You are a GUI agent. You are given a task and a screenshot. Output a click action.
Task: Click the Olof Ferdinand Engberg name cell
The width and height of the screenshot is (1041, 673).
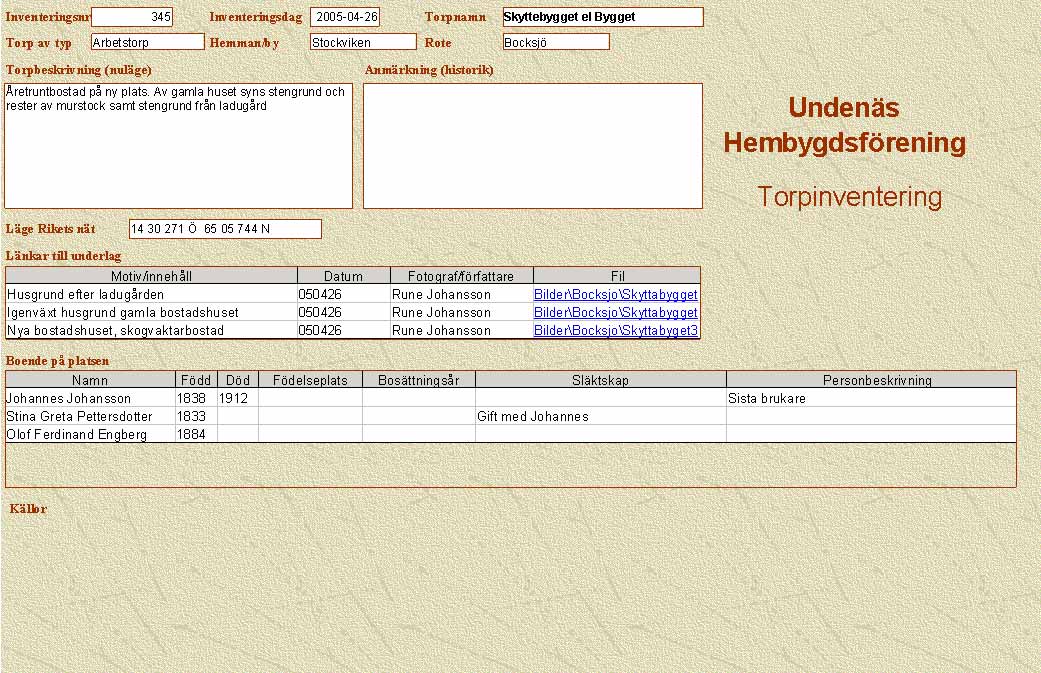pos(90,435)
